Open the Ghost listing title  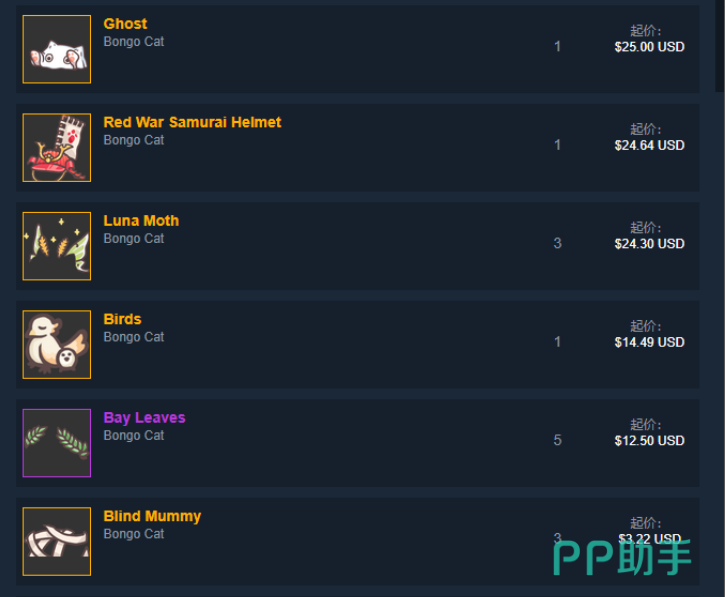point(125,24)
